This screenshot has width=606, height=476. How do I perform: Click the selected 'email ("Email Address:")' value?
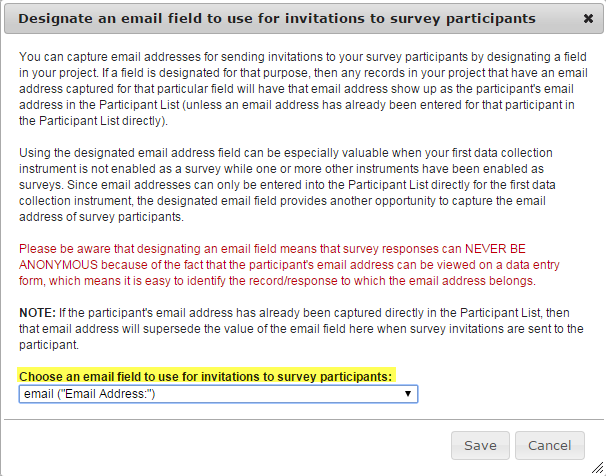click(90, 394)
